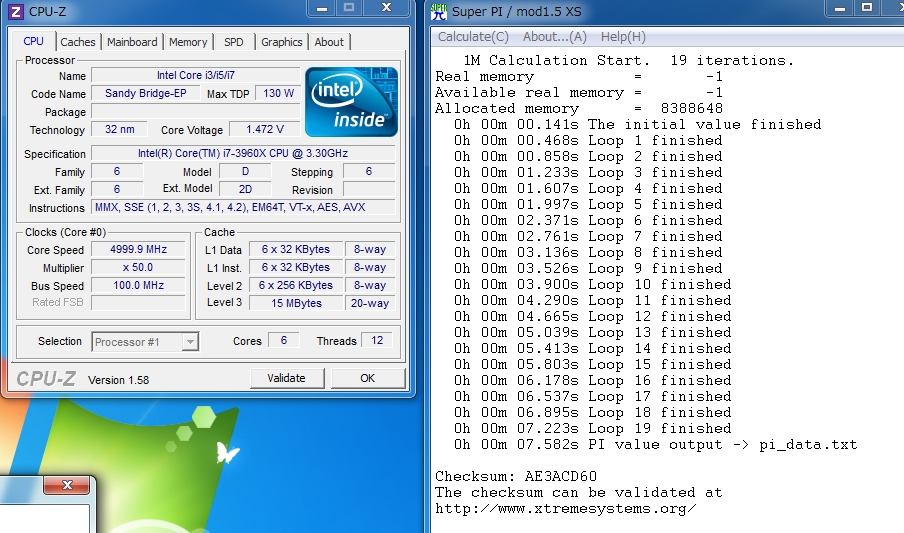Click the OK button in CPU-Z
Screen dimensions: 904x533
pos(367,378)
